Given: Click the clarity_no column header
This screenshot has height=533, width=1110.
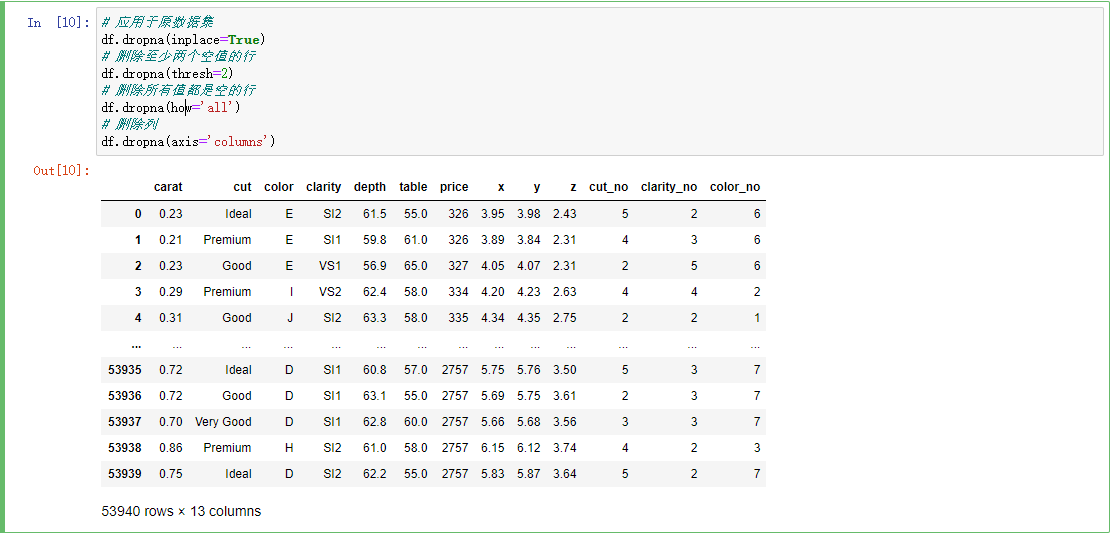Looking at the screenshot, I should coord(669,188).
